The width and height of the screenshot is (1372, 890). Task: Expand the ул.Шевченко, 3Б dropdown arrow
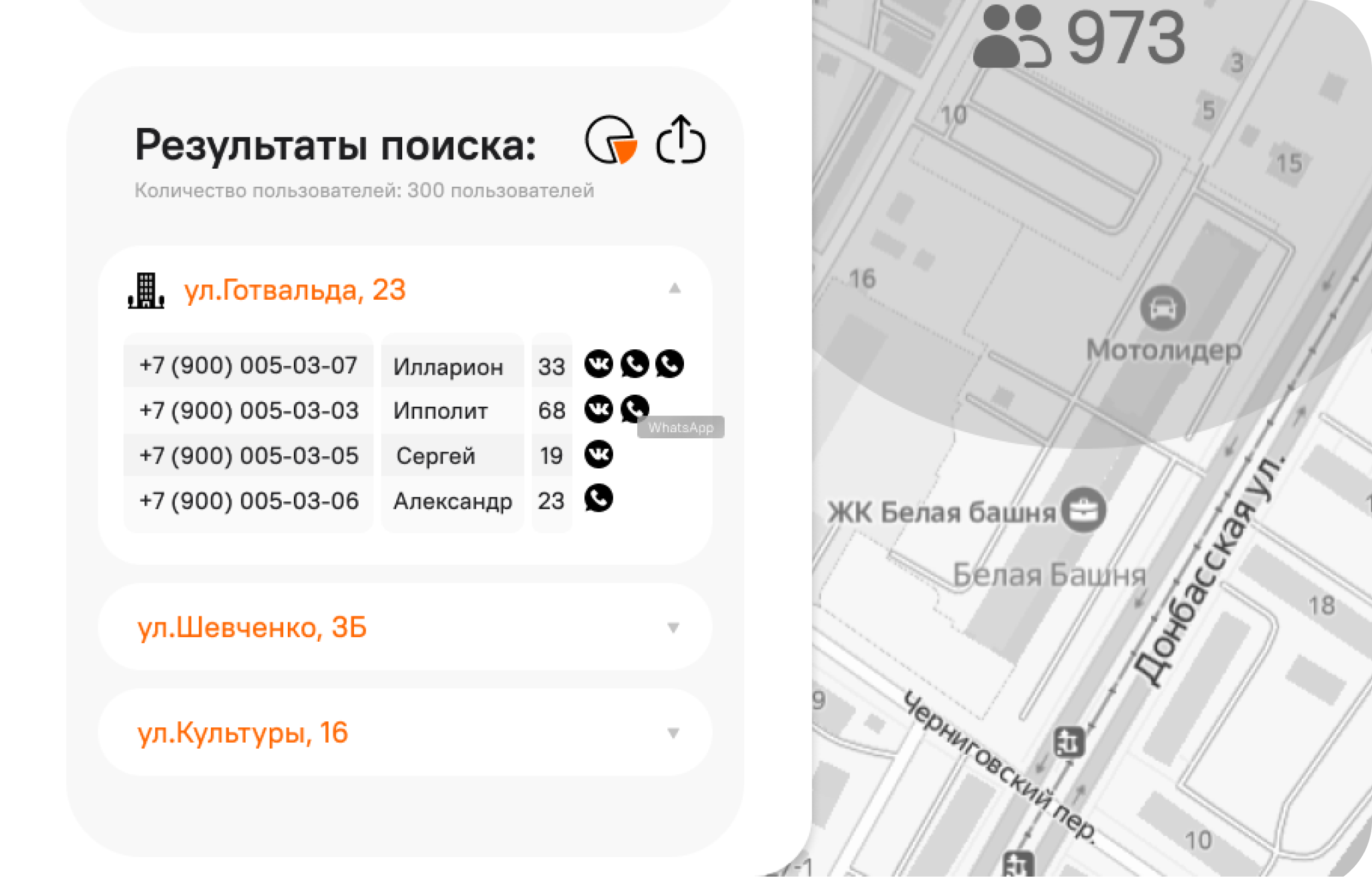[673, 628]
